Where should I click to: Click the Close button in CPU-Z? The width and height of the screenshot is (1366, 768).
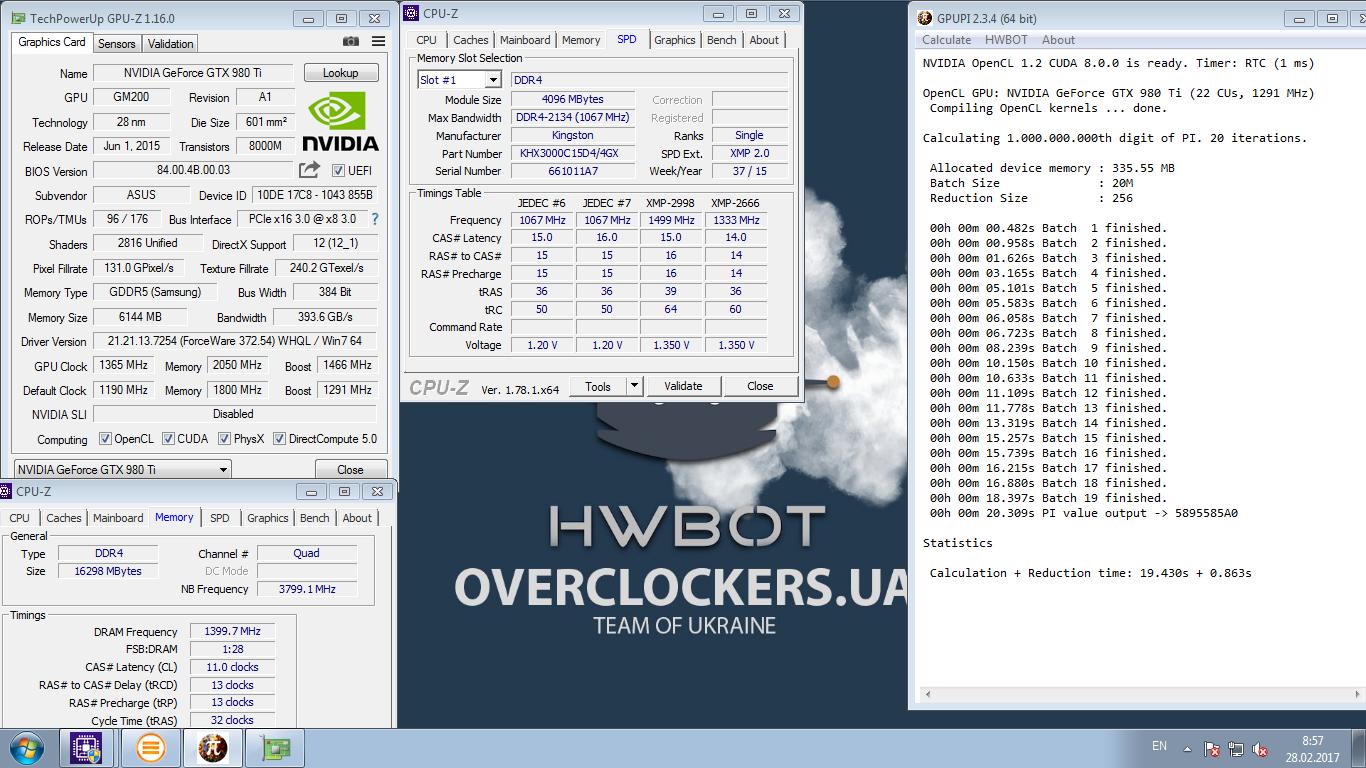(760, 386)
